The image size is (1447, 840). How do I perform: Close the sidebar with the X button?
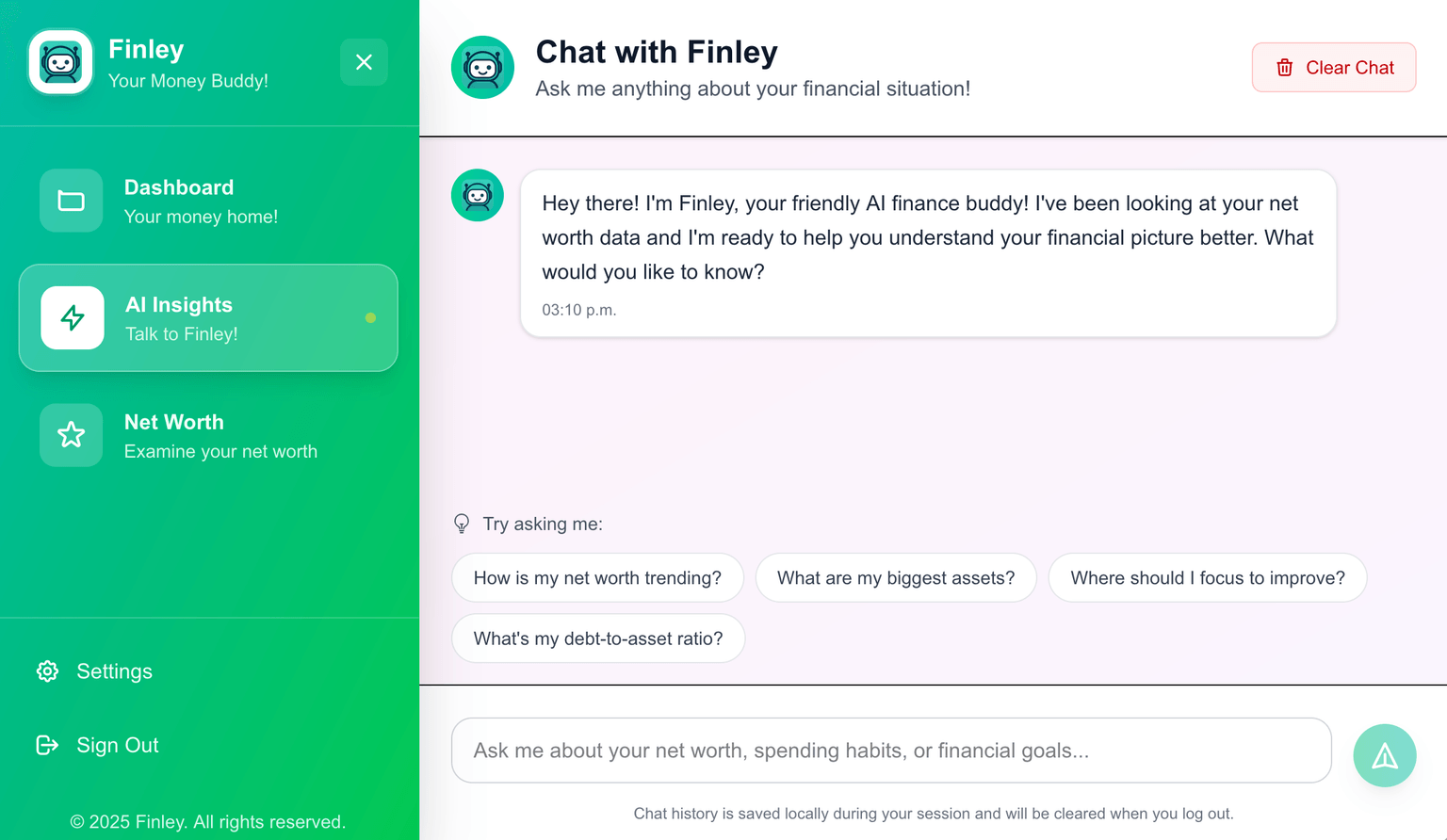point(364,62)
